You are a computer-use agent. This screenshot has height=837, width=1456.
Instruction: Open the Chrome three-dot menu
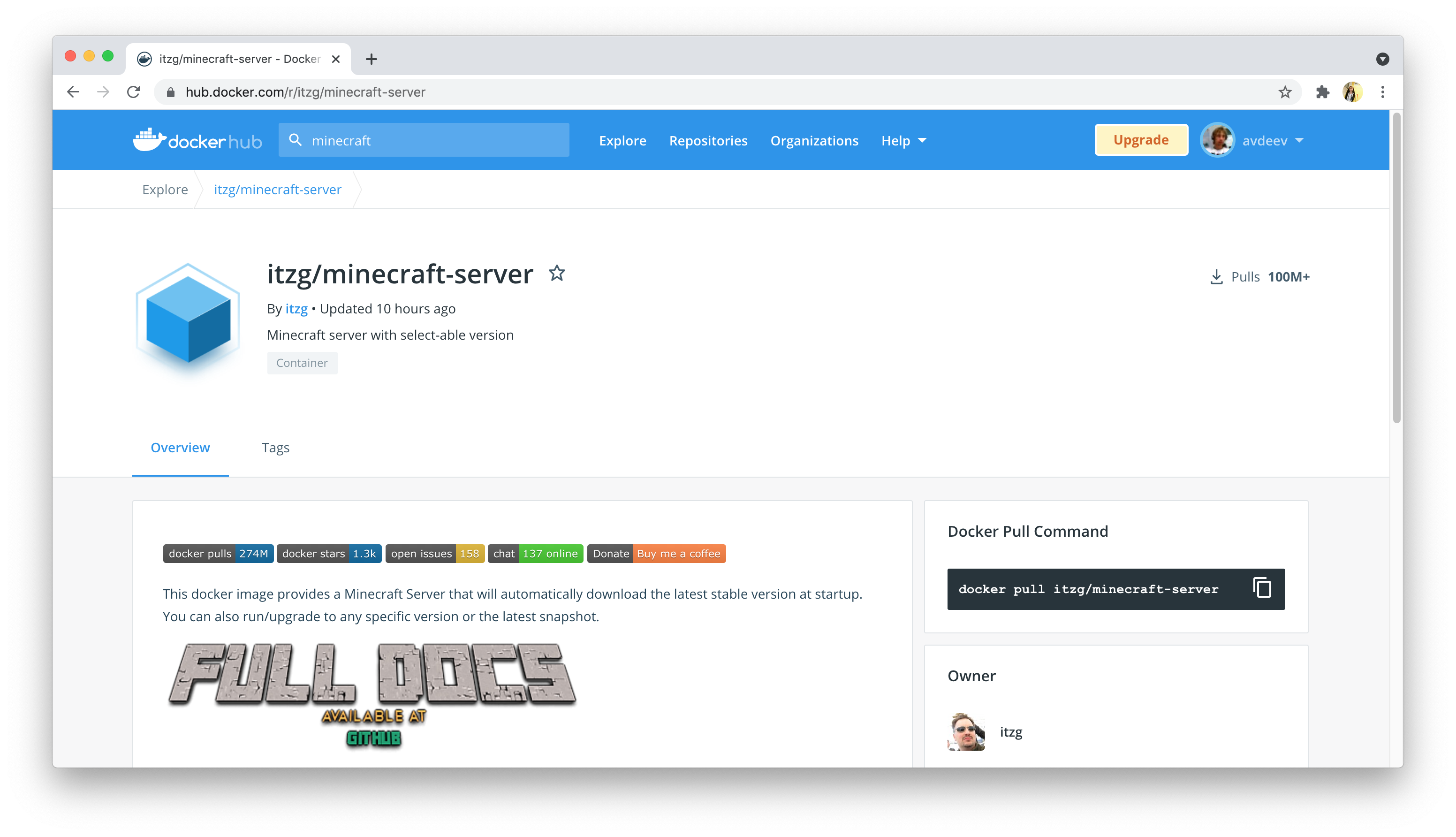(1382, 92)
